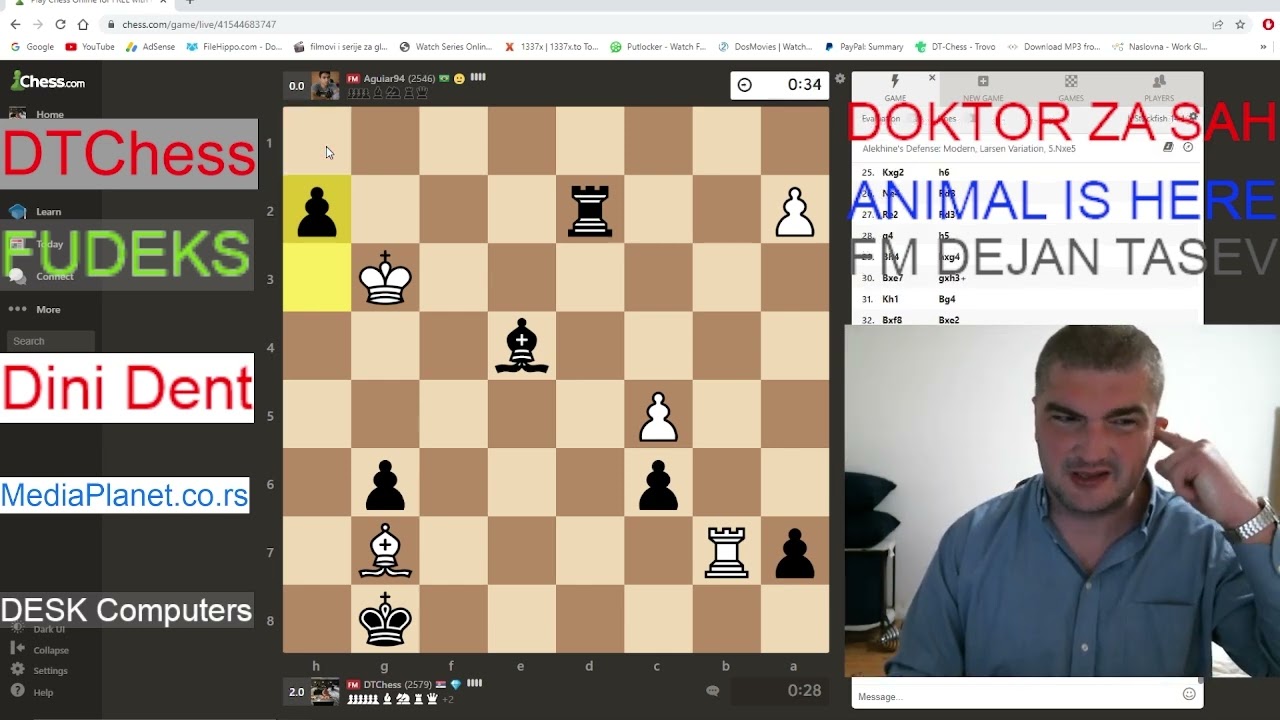
Task: Open the Watch Series Online bookmark
Action: 445,47
